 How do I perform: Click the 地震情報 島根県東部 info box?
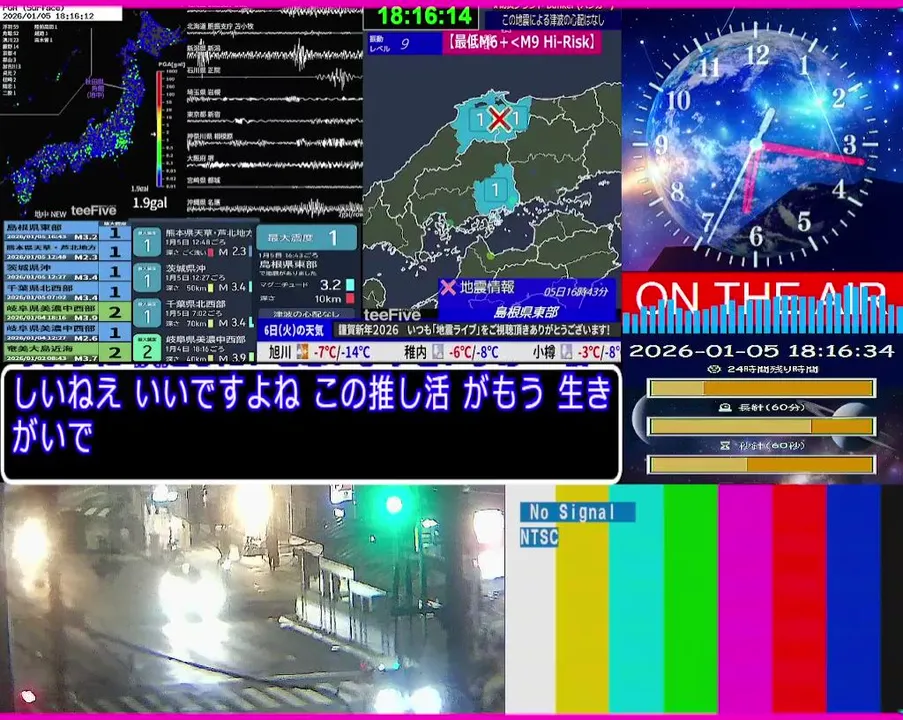tap(526, 300)
